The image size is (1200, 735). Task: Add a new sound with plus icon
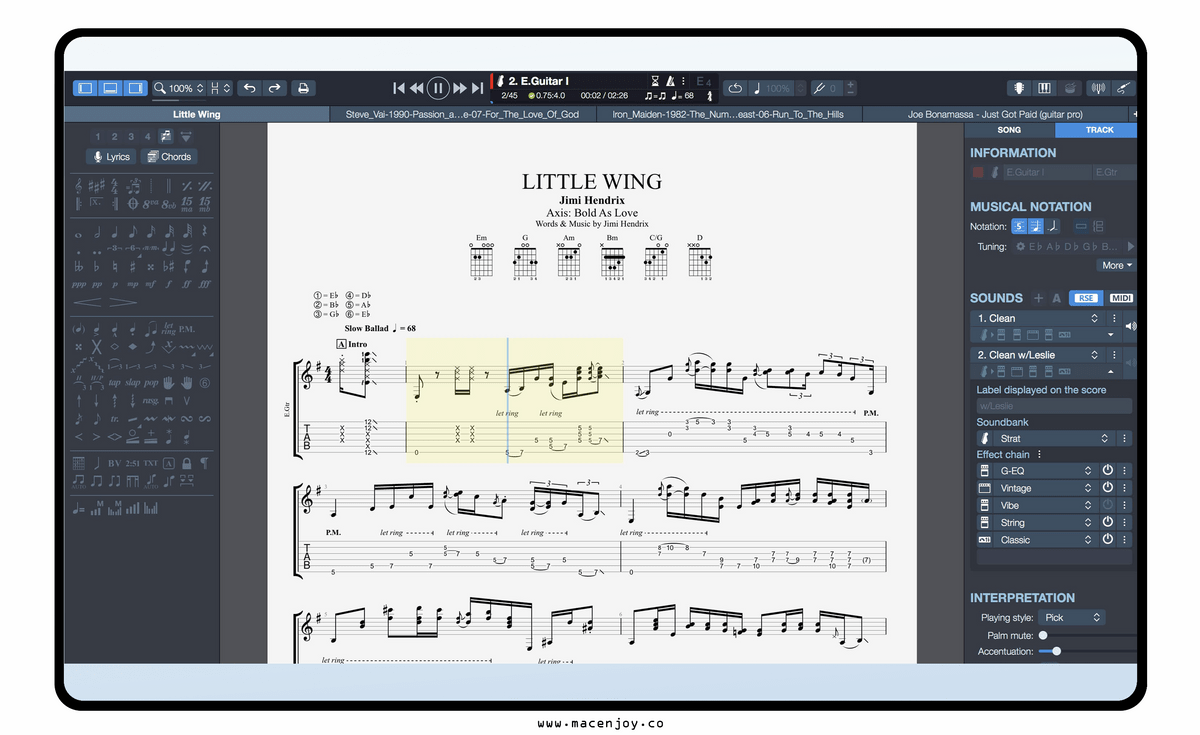1038,298
